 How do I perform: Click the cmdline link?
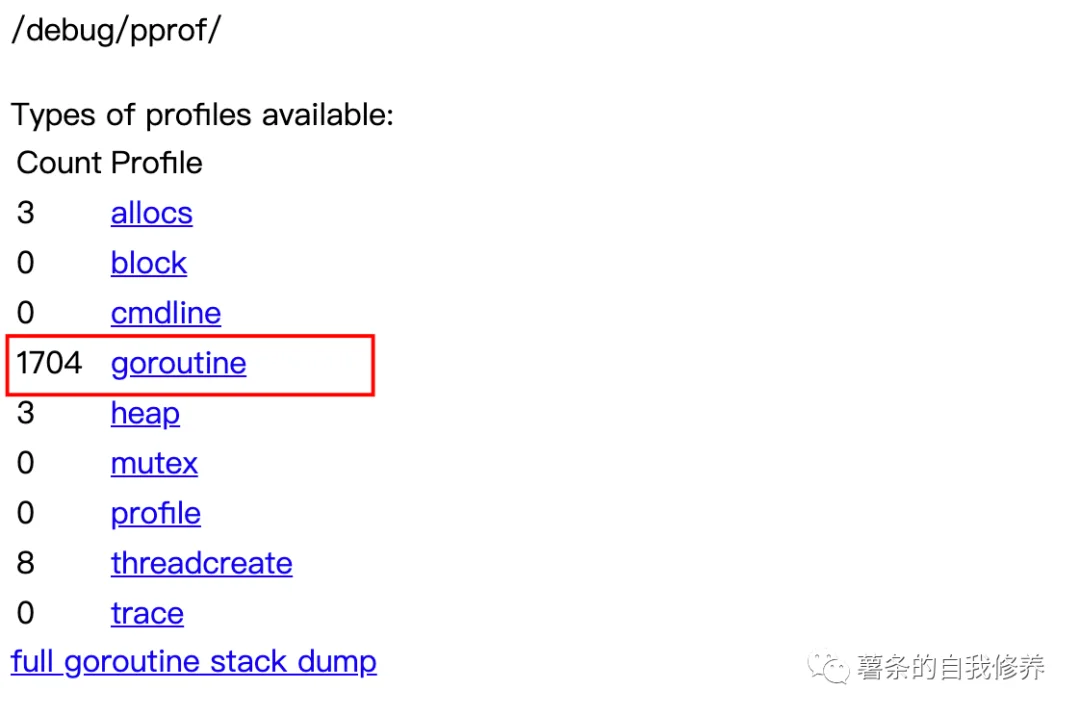click(165, 313)
